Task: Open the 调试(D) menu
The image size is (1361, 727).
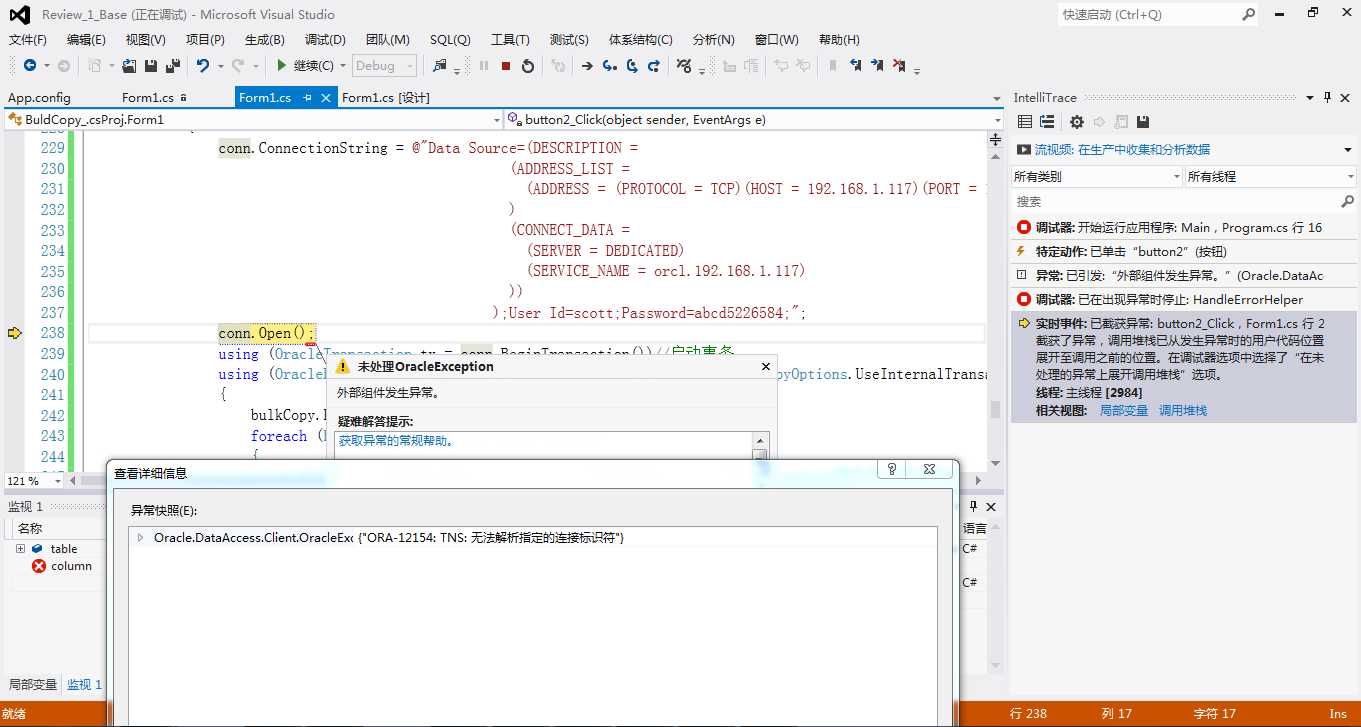Action: click(x=325, y=40)
